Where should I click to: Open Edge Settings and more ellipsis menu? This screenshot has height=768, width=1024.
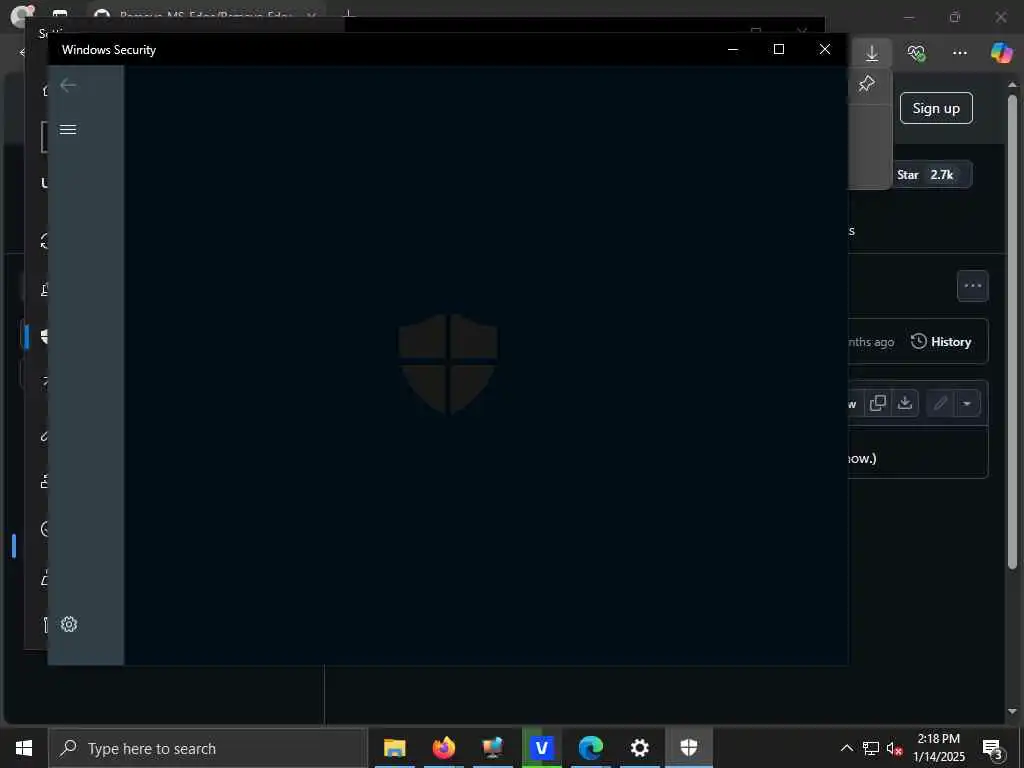pos(959,53)
